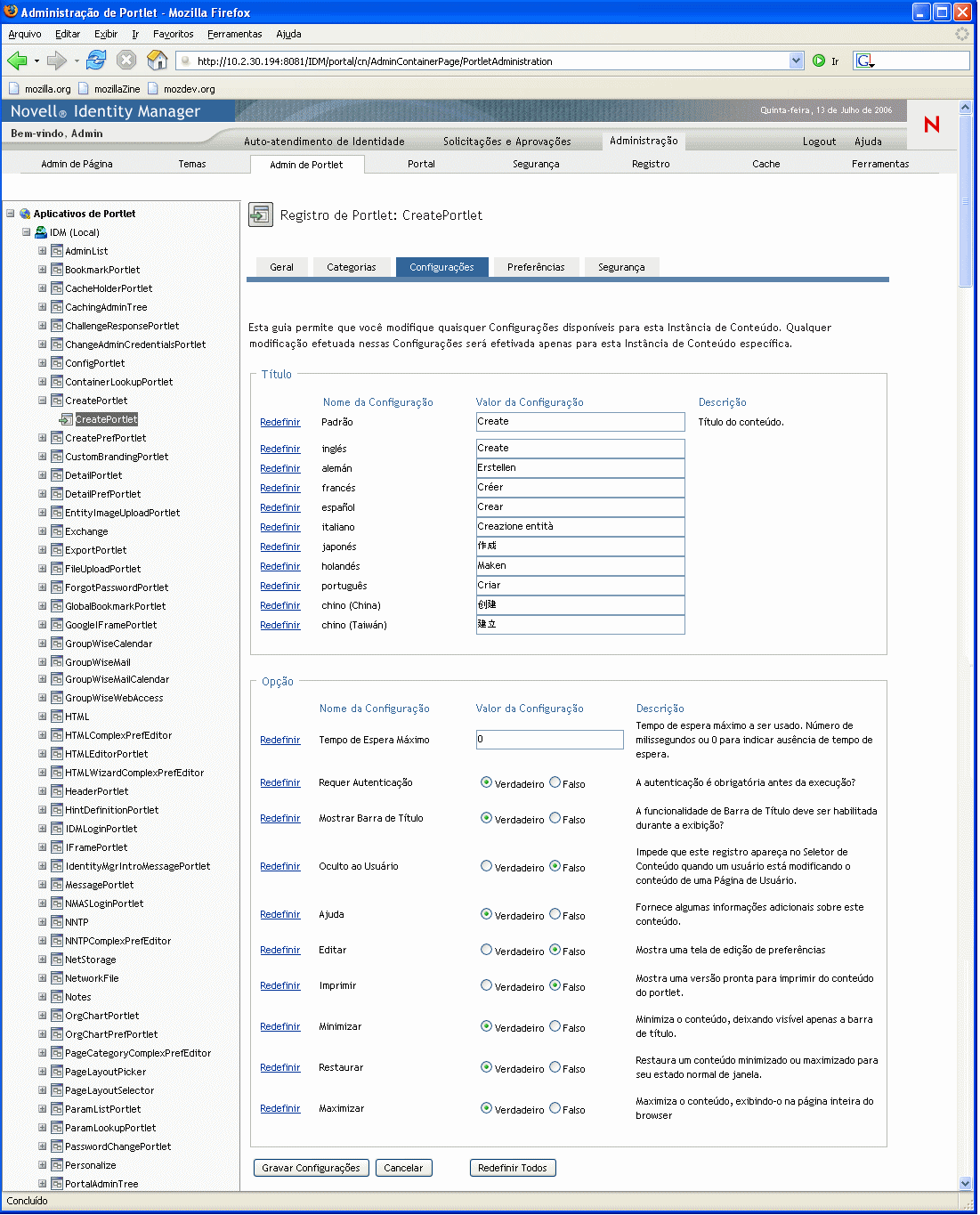This screenshot has width=980, height=1215.
Task: Click the globe icon next to Aplicativos de Portlet
Action: coord(25,214)
